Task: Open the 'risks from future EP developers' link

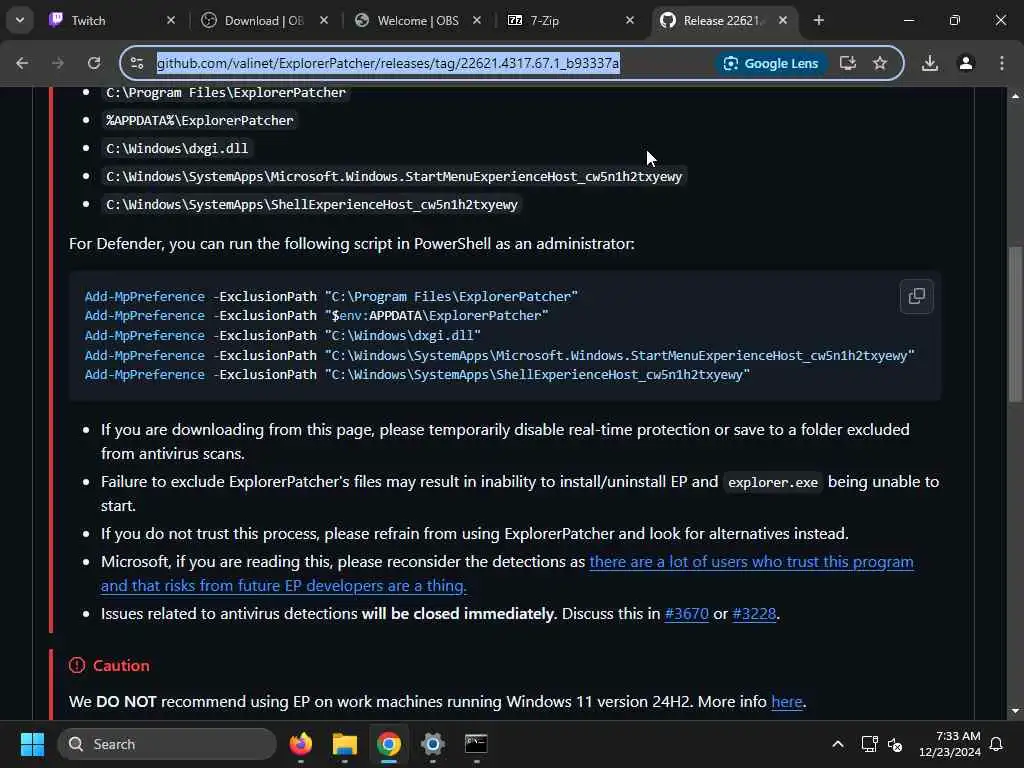Action: point(283,586)
